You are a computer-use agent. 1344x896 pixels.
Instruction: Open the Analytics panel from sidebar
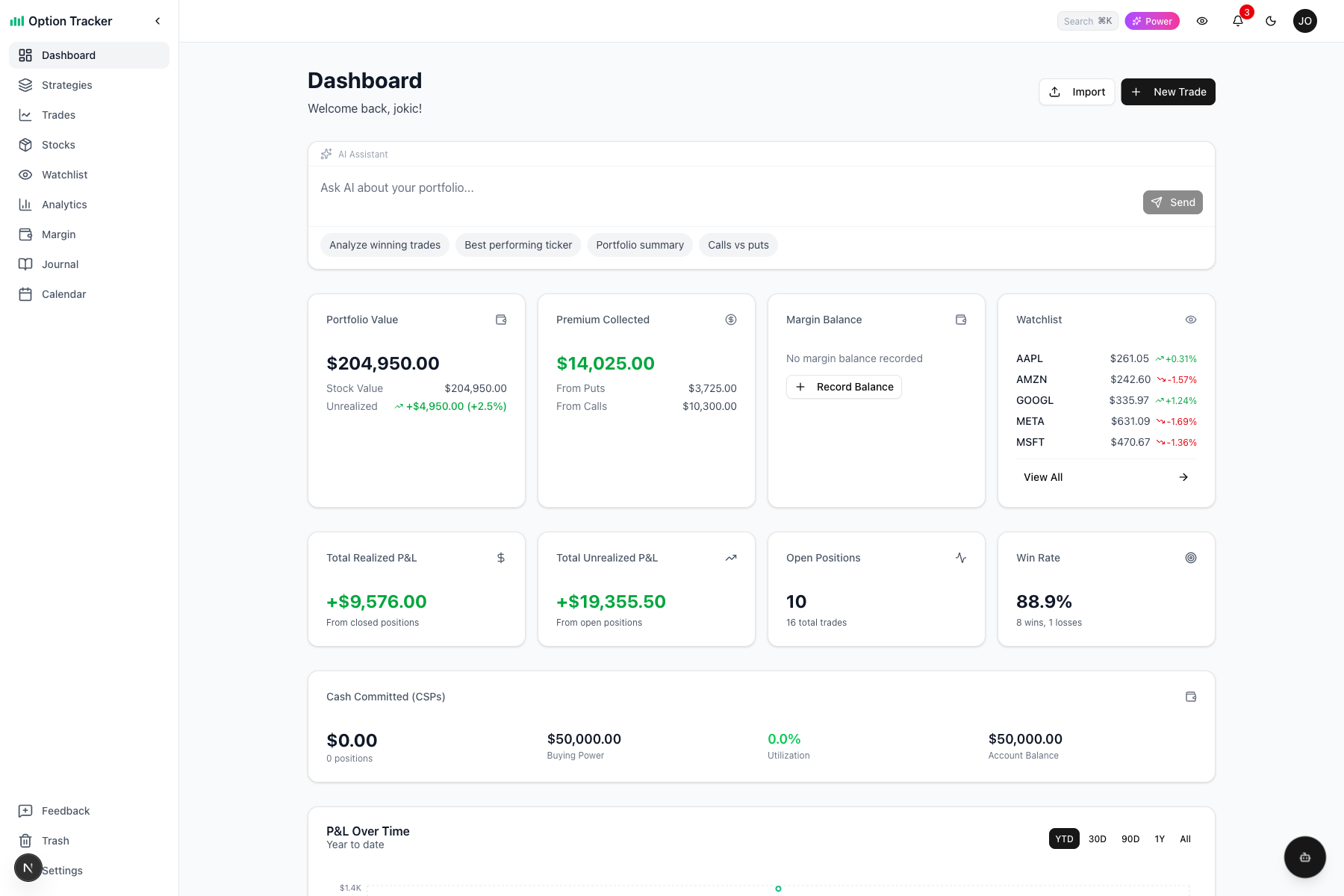click(x=63, y=204)
